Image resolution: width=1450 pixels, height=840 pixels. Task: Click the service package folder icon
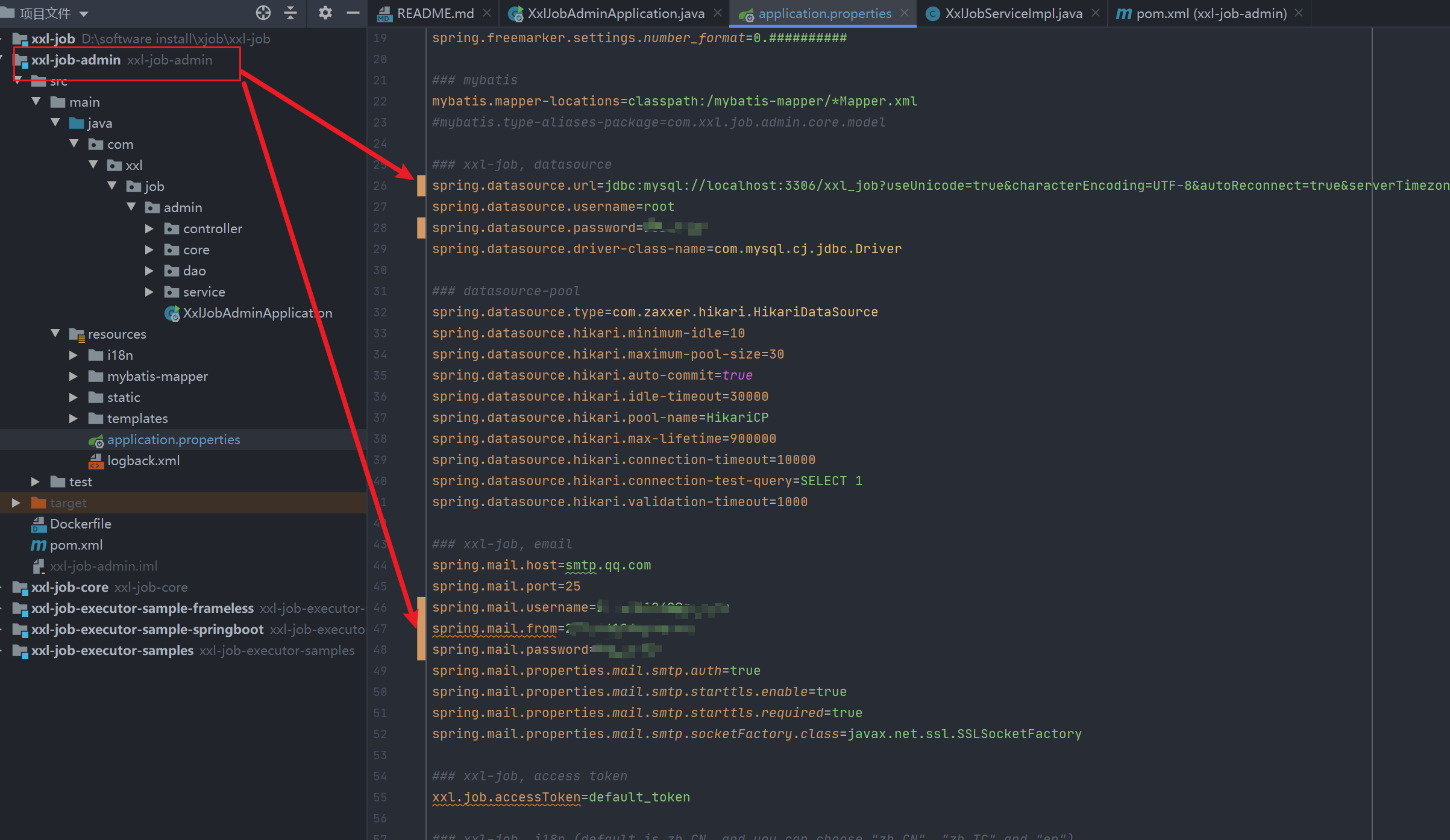[x=172, y=292]
